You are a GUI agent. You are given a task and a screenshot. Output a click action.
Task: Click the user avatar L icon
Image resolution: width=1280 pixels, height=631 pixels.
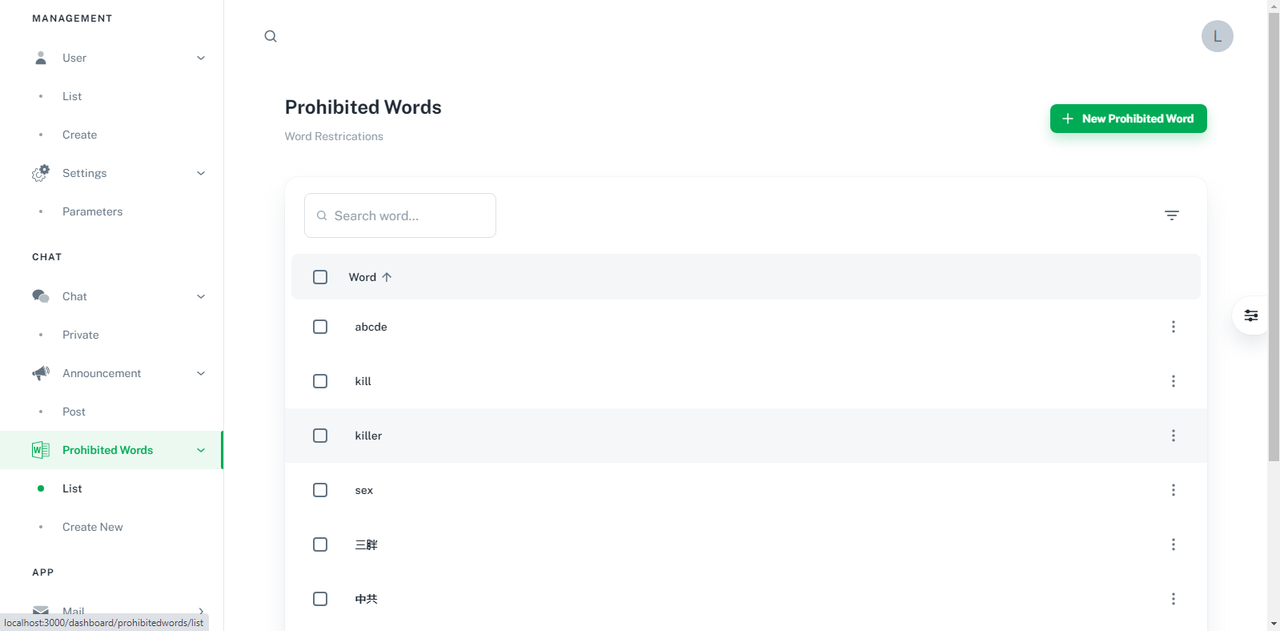(1217, 36)
